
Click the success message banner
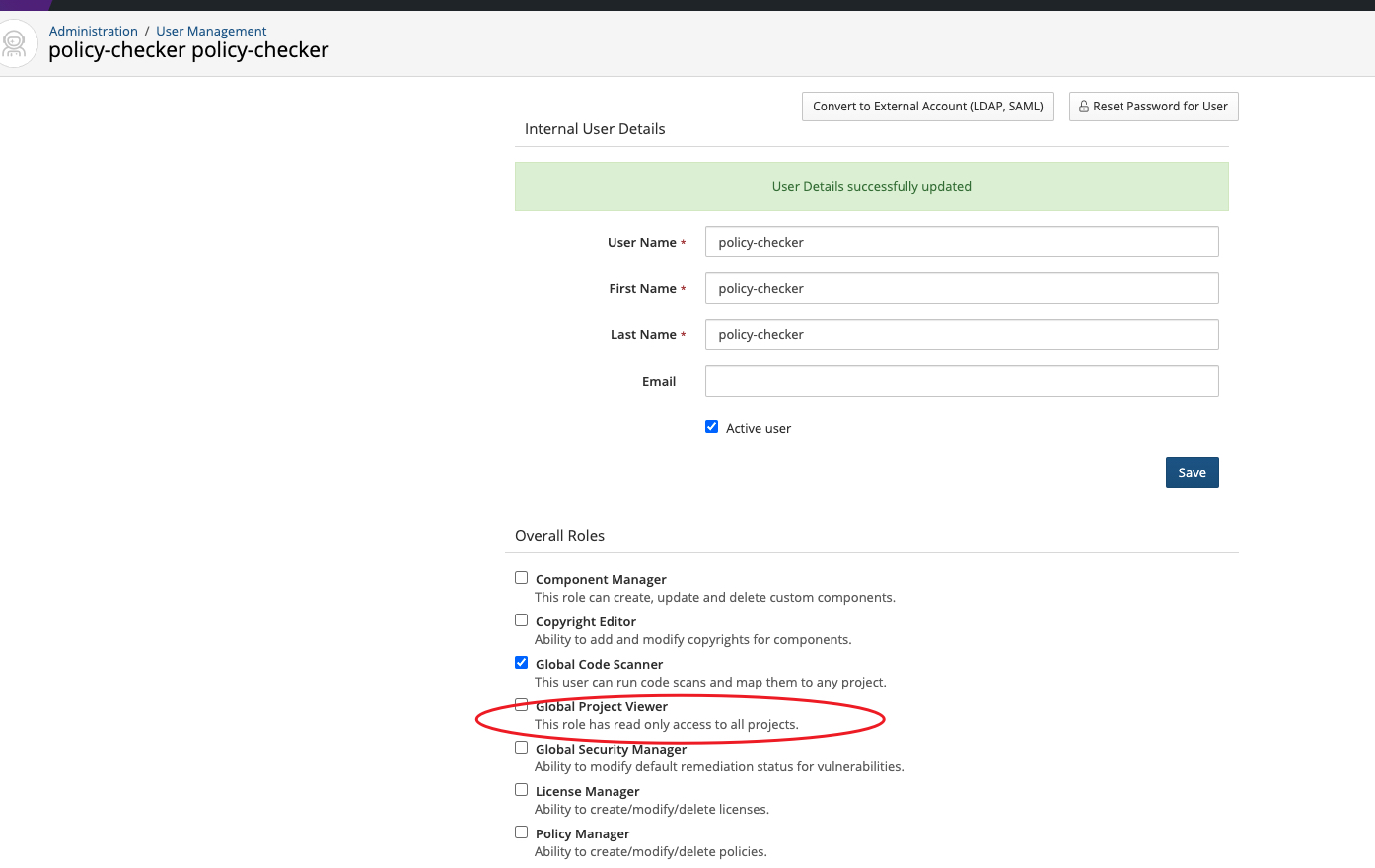click(871, 186)
